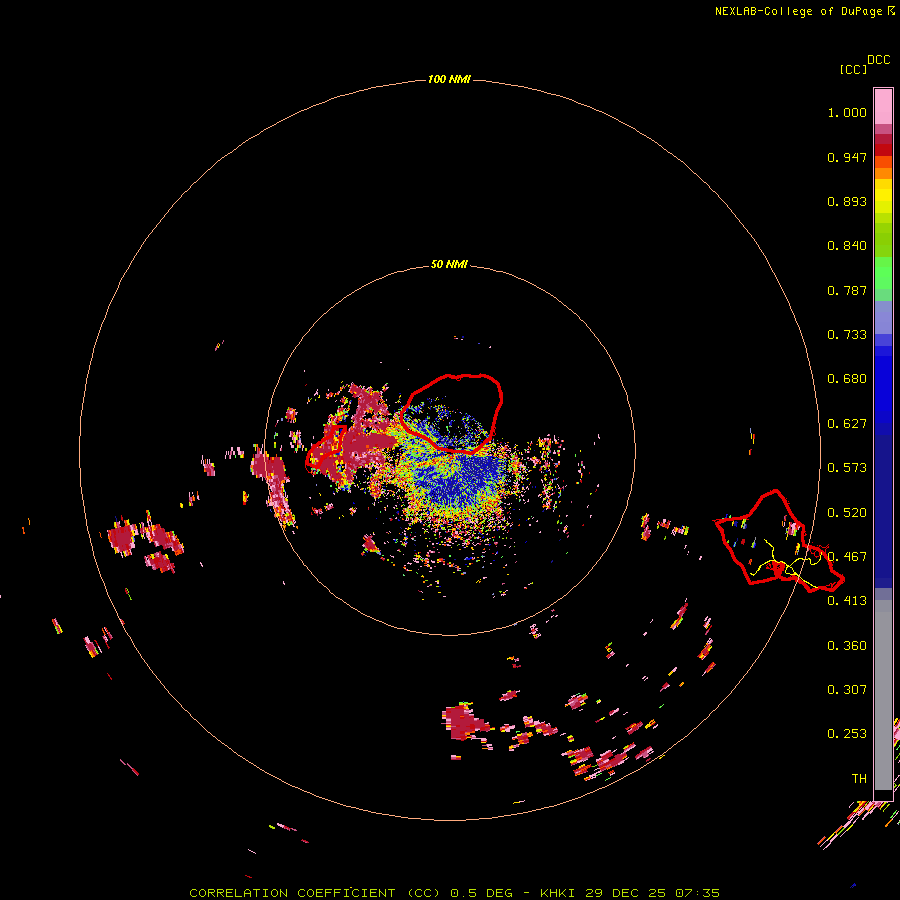Screen dimensions: 900x900
Task: Click the DCC label above the color bar
Action: [879, 60]
